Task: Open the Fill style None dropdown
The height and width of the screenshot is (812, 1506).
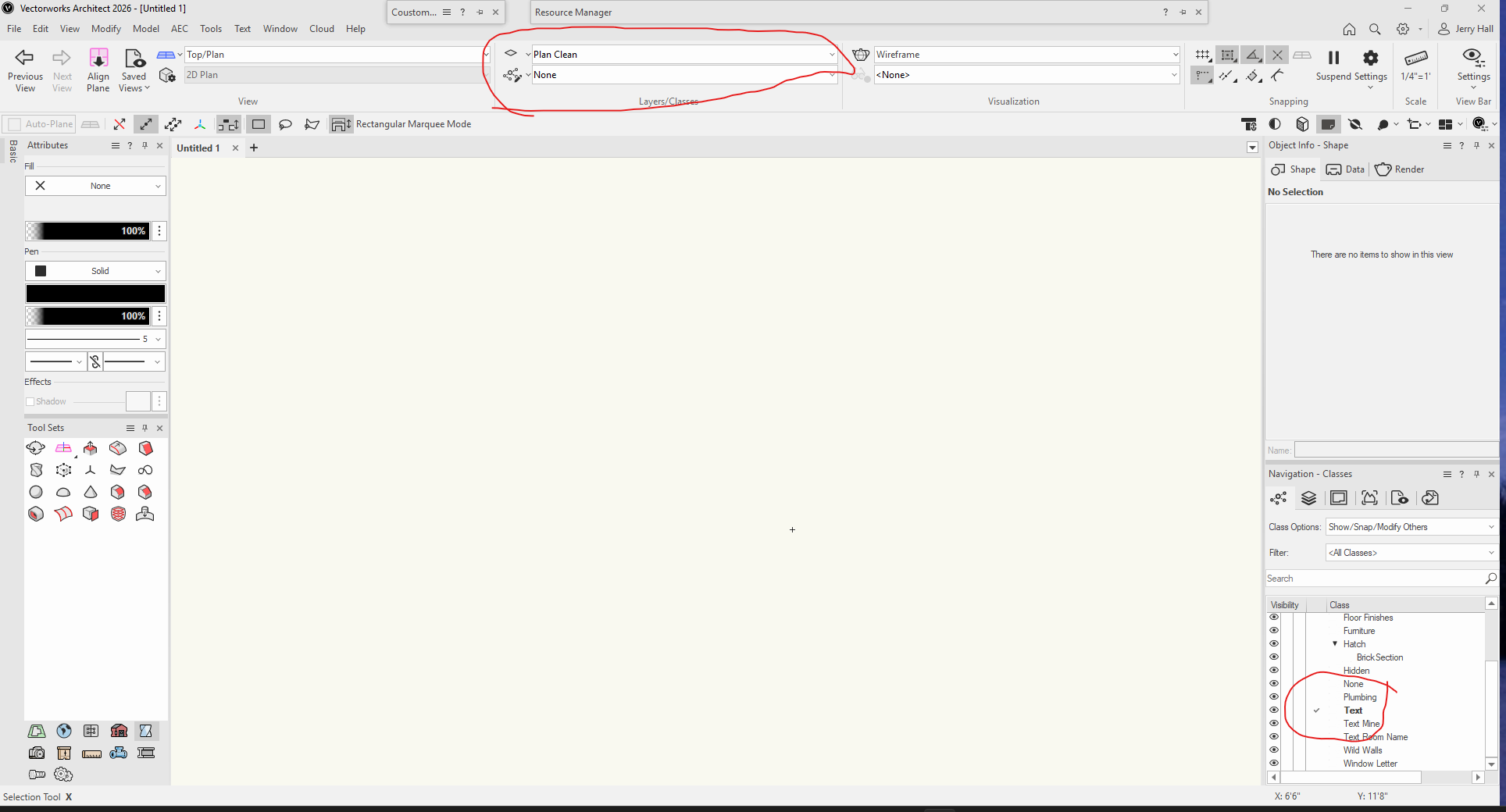Action: point(95,186)
